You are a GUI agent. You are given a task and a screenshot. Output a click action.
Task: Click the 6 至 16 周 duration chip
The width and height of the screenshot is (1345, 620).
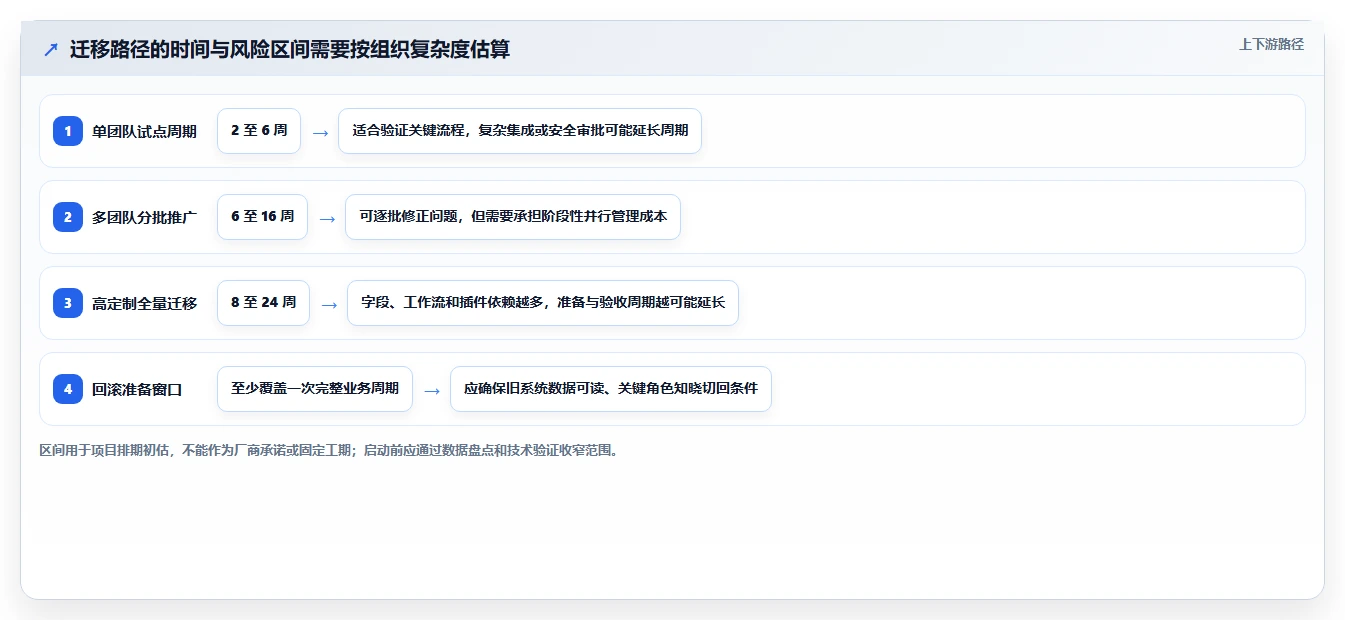(262, 217)
